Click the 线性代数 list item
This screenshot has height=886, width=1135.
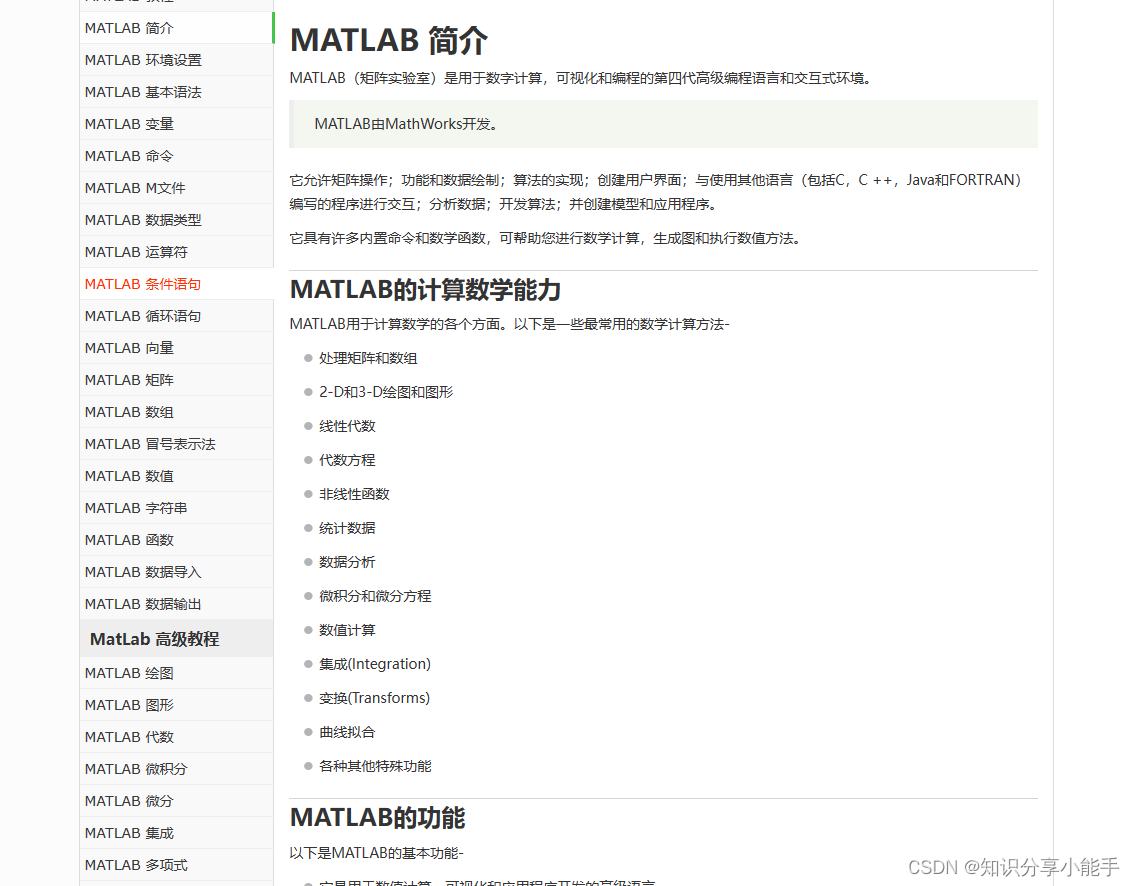[x=347, y=426]
